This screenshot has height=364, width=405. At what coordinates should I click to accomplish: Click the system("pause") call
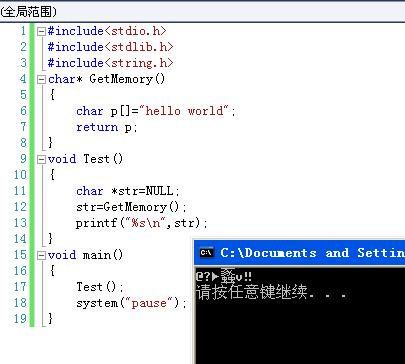point(131,303)
